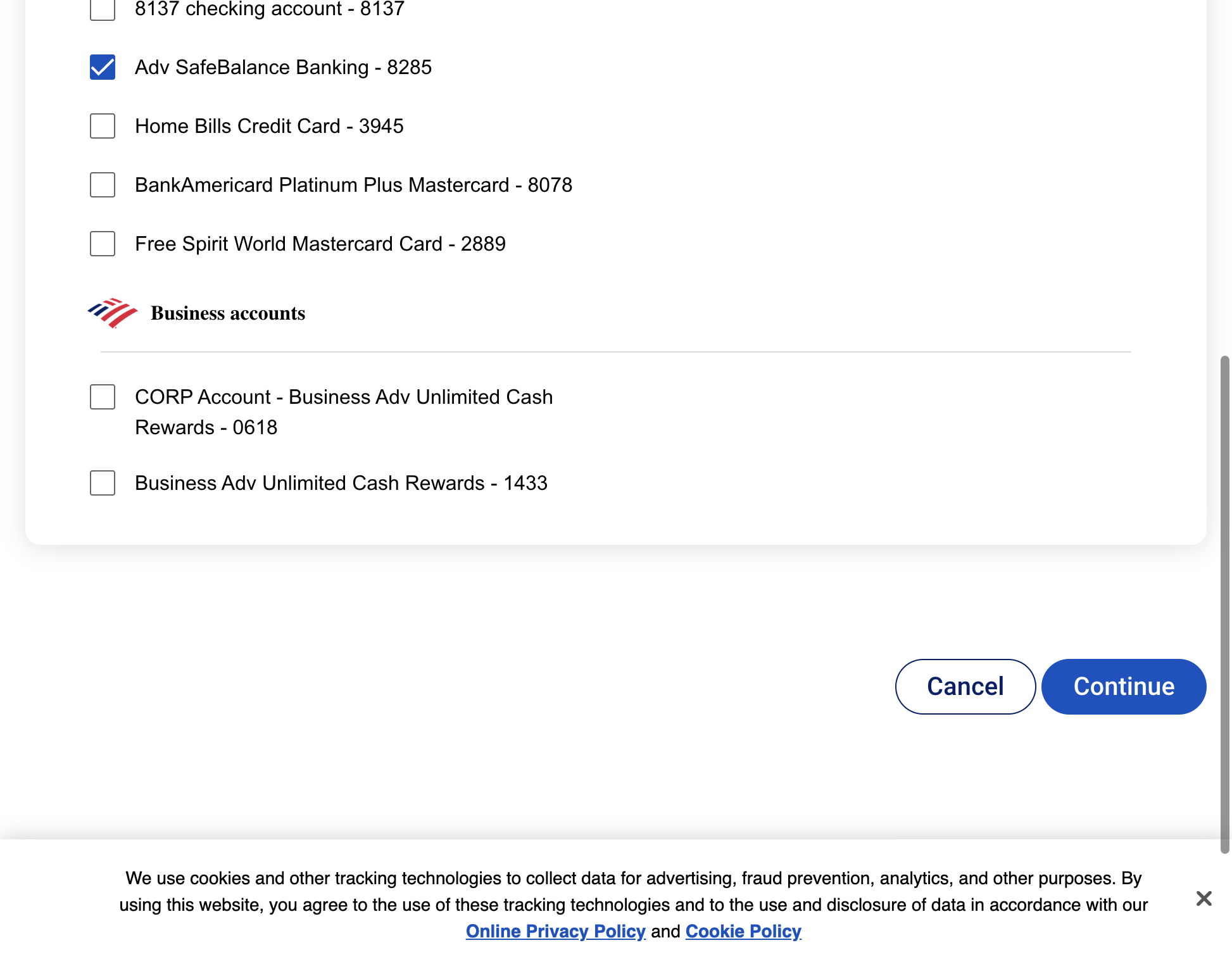Click the Bank of America flag logo
Screen dimensions: 1232x957
(112, 313)
